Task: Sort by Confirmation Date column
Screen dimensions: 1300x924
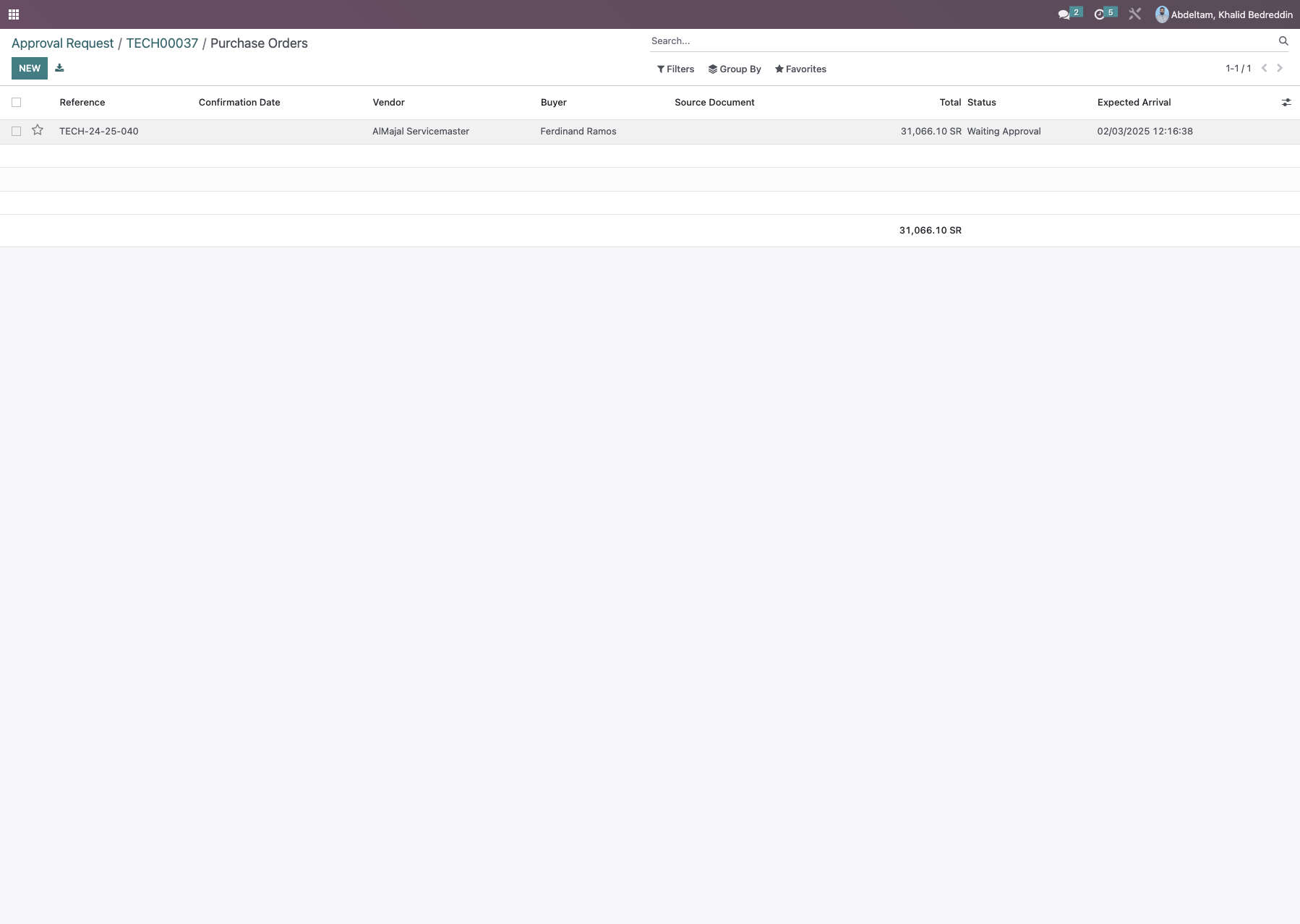Action: tap(239, 103)
